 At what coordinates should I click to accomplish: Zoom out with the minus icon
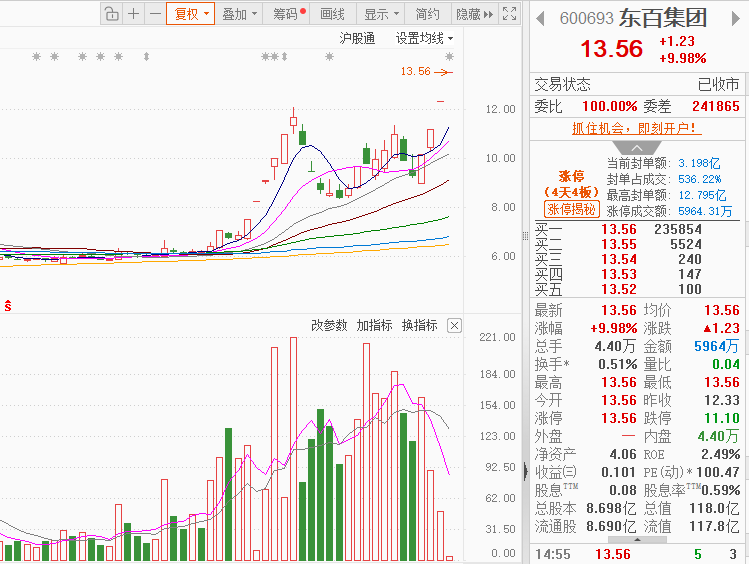click(x=155, y=14)
